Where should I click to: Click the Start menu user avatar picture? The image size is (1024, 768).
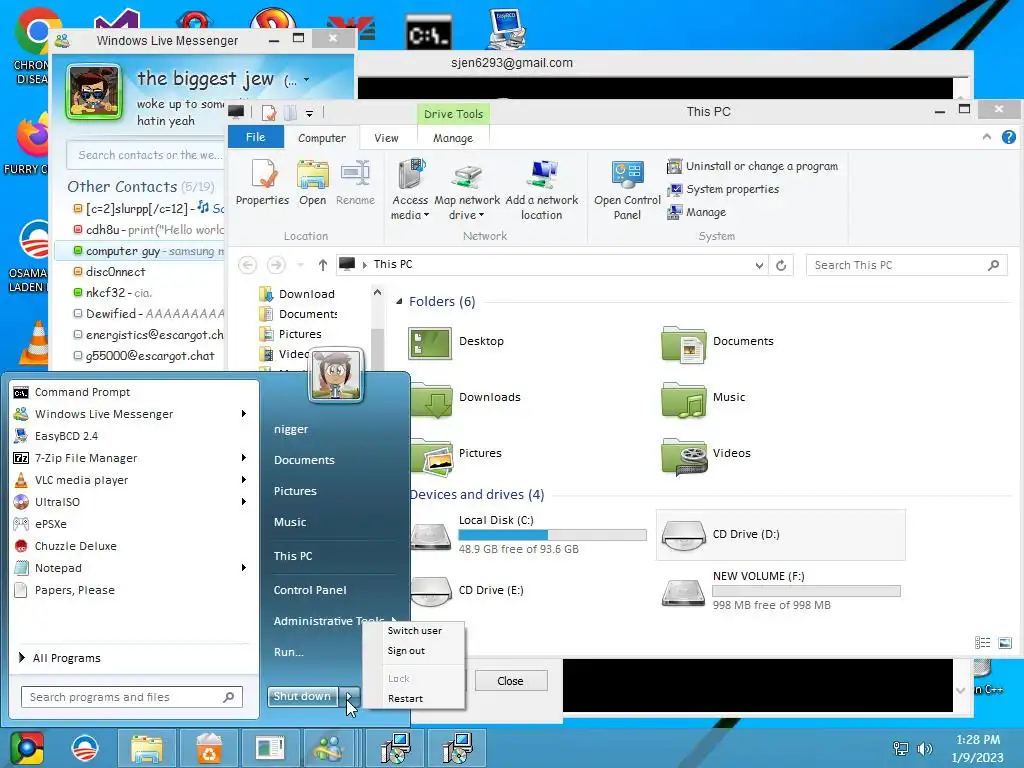[x=336, y=375]
